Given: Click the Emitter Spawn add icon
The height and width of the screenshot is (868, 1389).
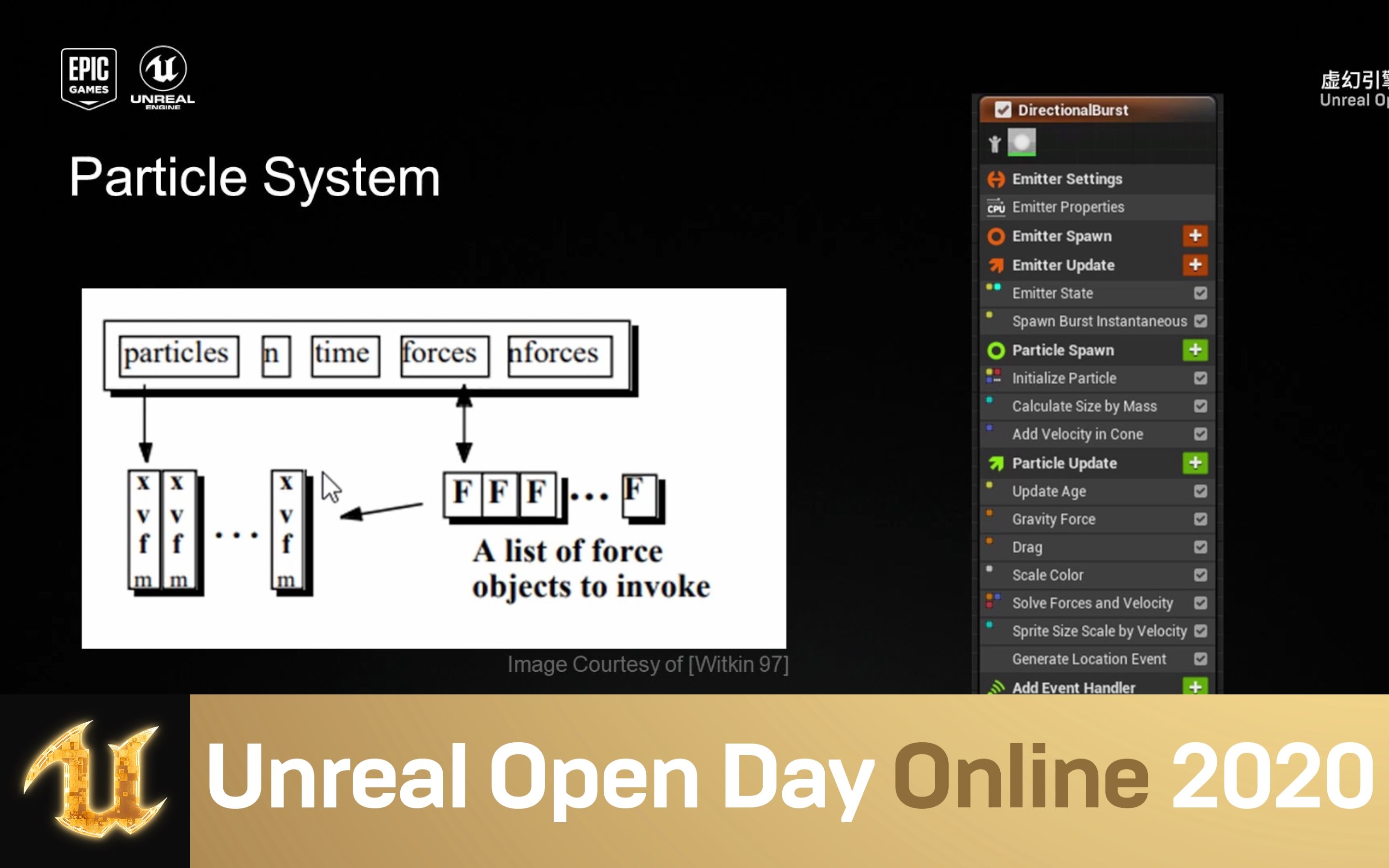Looking at the screenshot, I should pos(1197,235).
